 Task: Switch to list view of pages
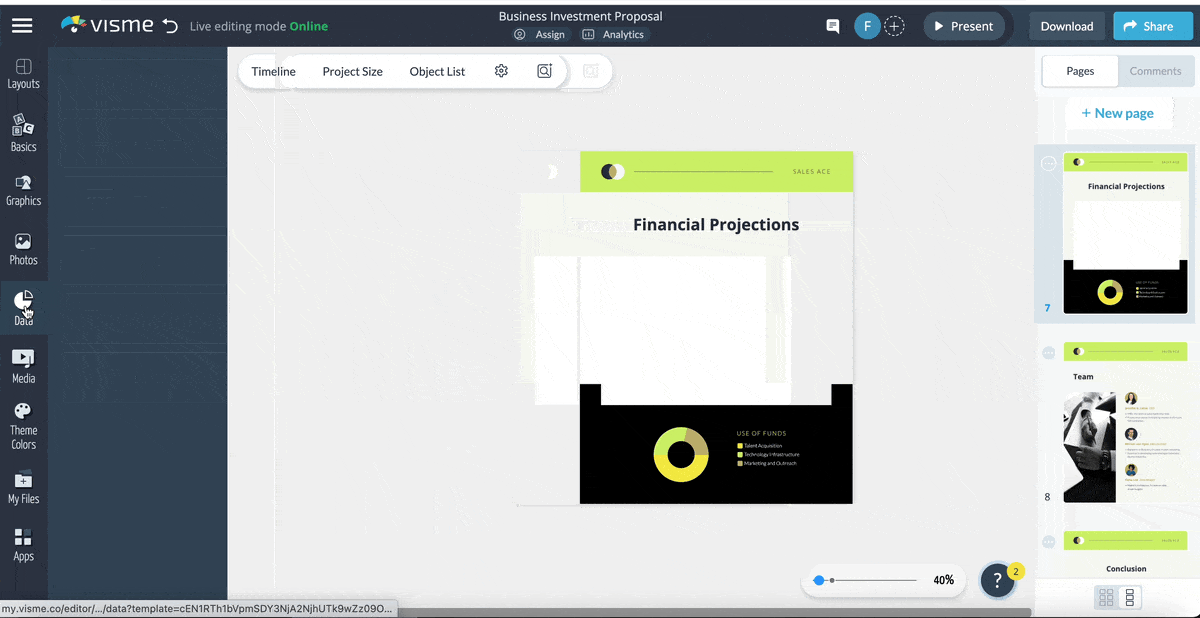click(x=1132, y=596)
